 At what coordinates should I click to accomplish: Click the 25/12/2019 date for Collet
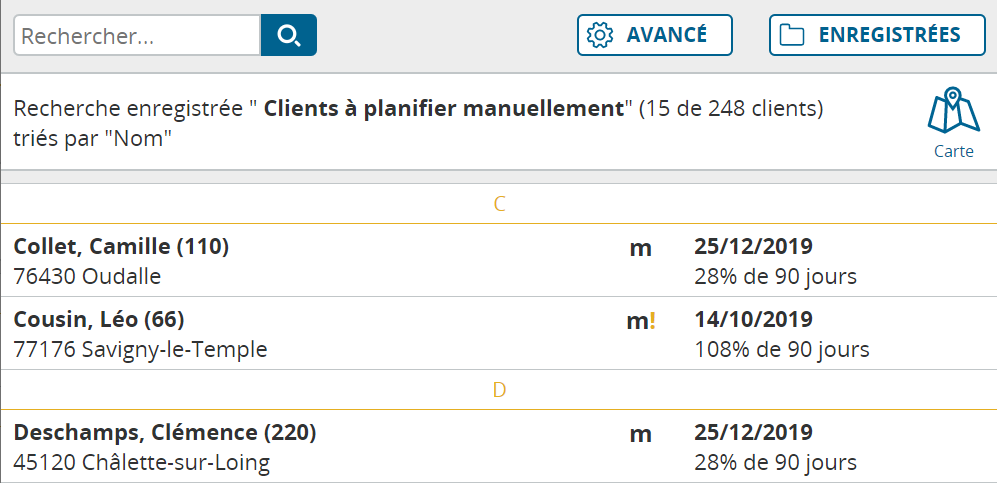[x=753, y=246]
